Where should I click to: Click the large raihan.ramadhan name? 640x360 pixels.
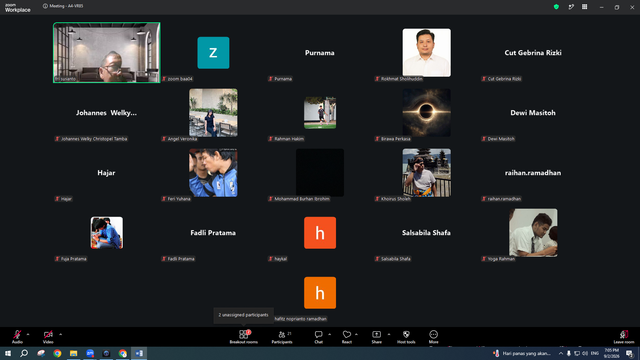point(533,173)
